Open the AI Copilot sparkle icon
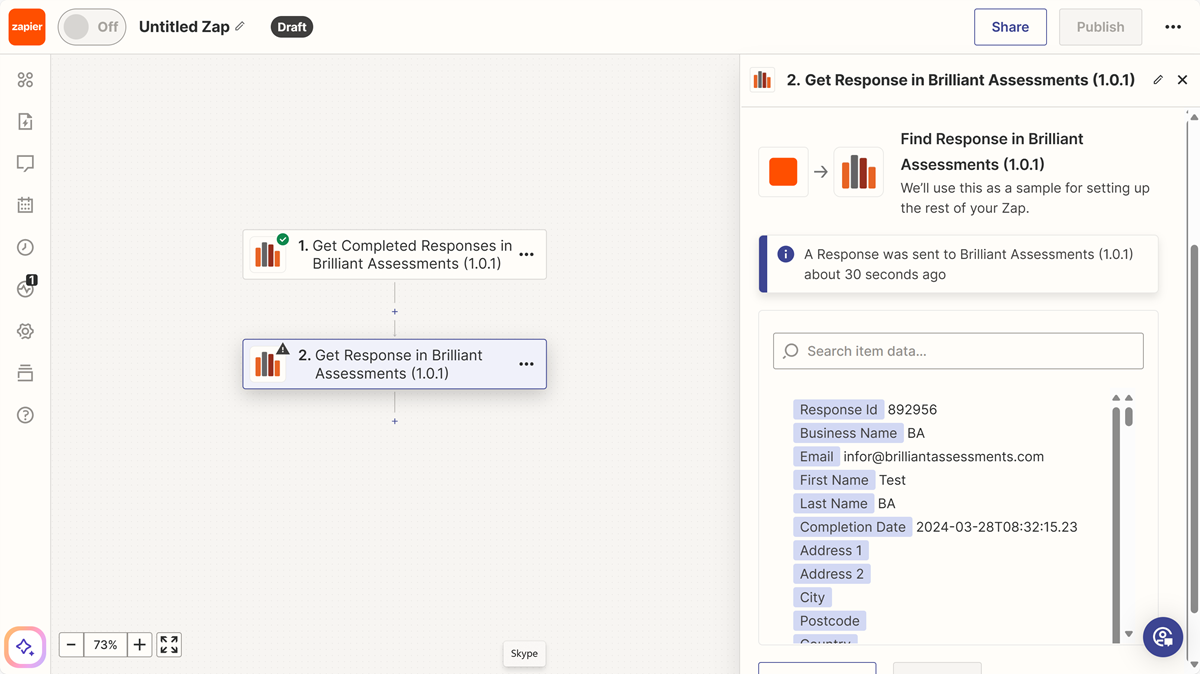Screen dimensions: 1200x674 24,647
